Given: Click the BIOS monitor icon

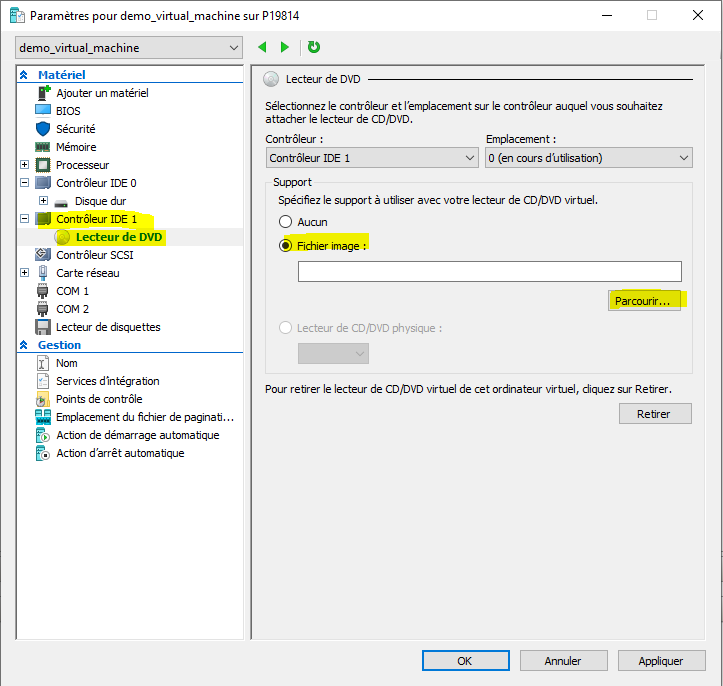Looking at the screenshot, I should click(43, 111).
